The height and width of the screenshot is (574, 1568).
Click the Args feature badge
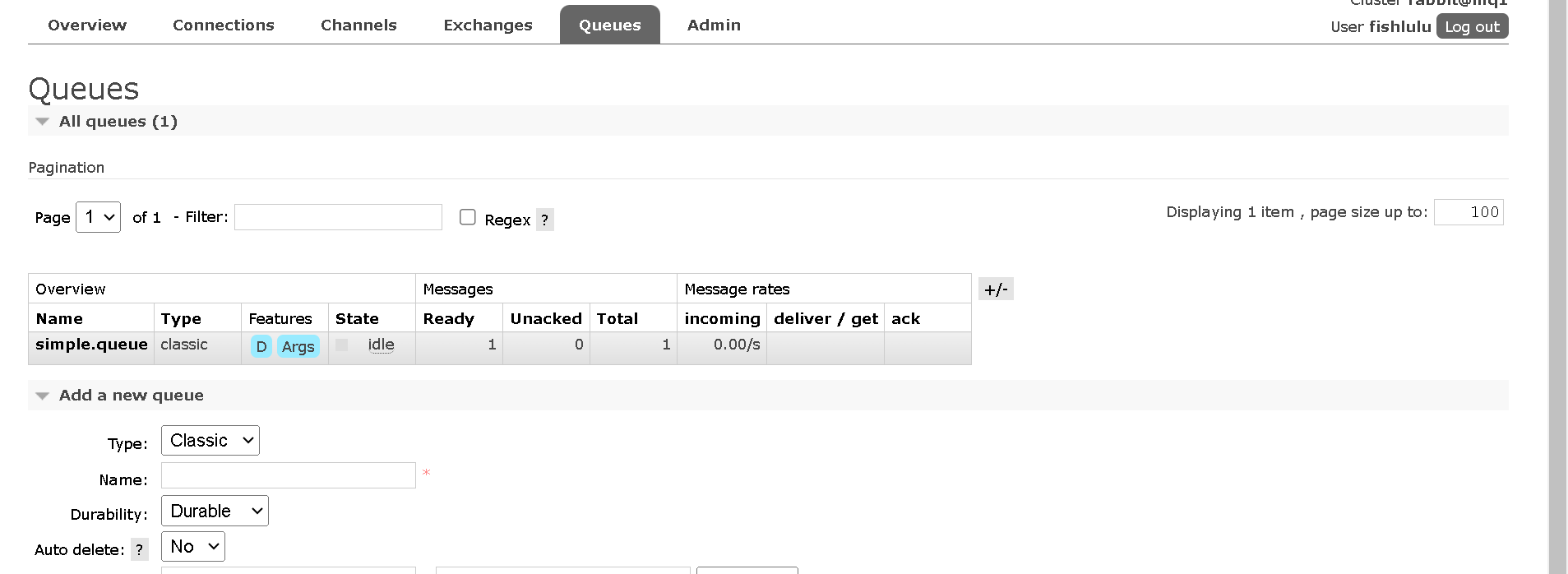pos(298,347)
